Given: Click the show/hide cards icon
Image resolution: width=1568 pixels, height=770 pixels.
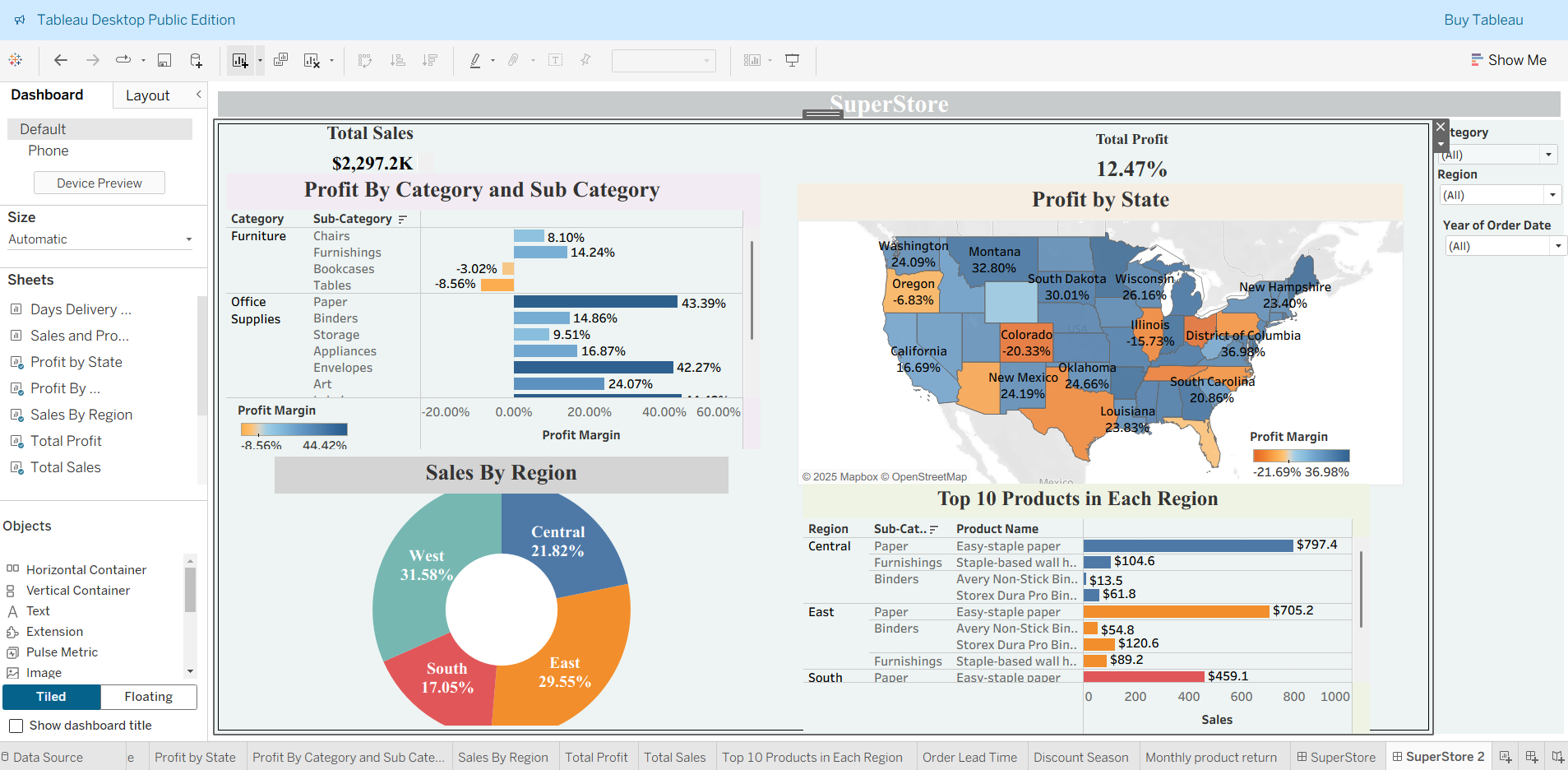Looking at the screenshot, I should (752, 60).
